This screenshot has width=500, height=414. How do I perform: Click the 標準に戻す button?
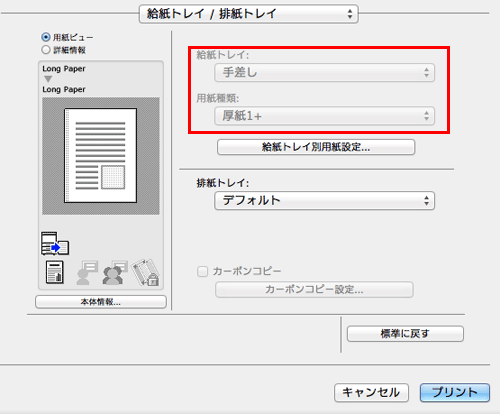(405, 334)
